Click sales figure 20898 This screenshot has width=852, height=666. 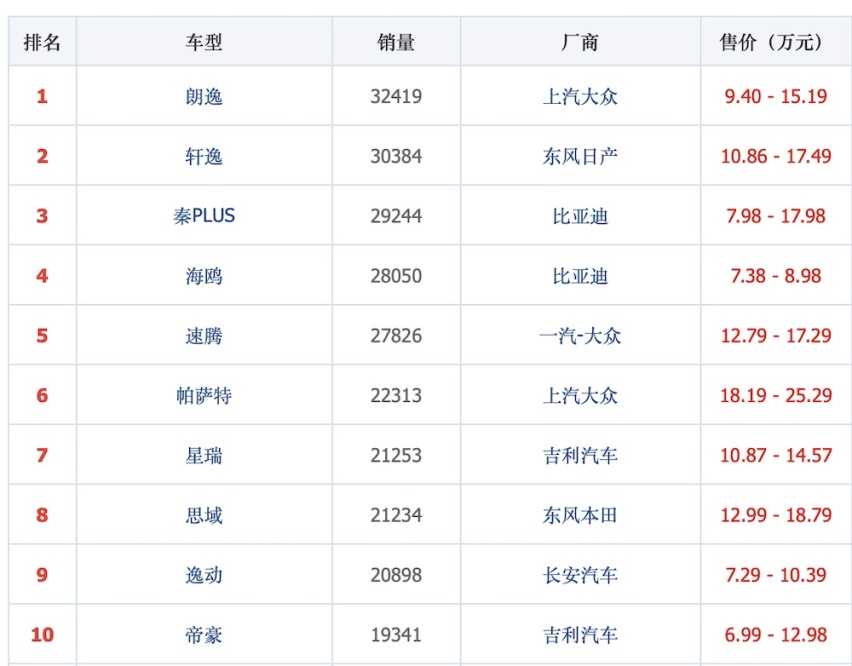click(x=396, y=575)
